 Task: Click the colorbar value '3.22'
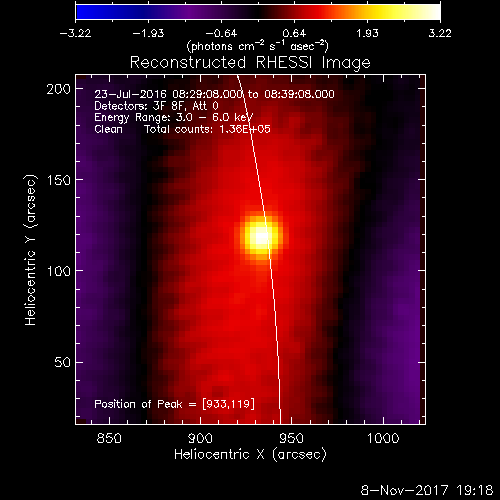tap(440, 33)
